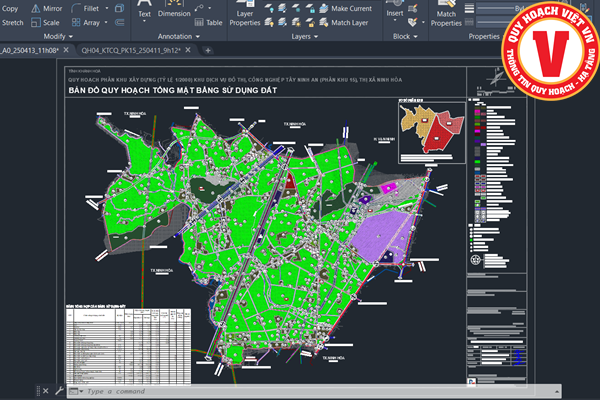Select the Text annotation tool

[x=144, y=11]
